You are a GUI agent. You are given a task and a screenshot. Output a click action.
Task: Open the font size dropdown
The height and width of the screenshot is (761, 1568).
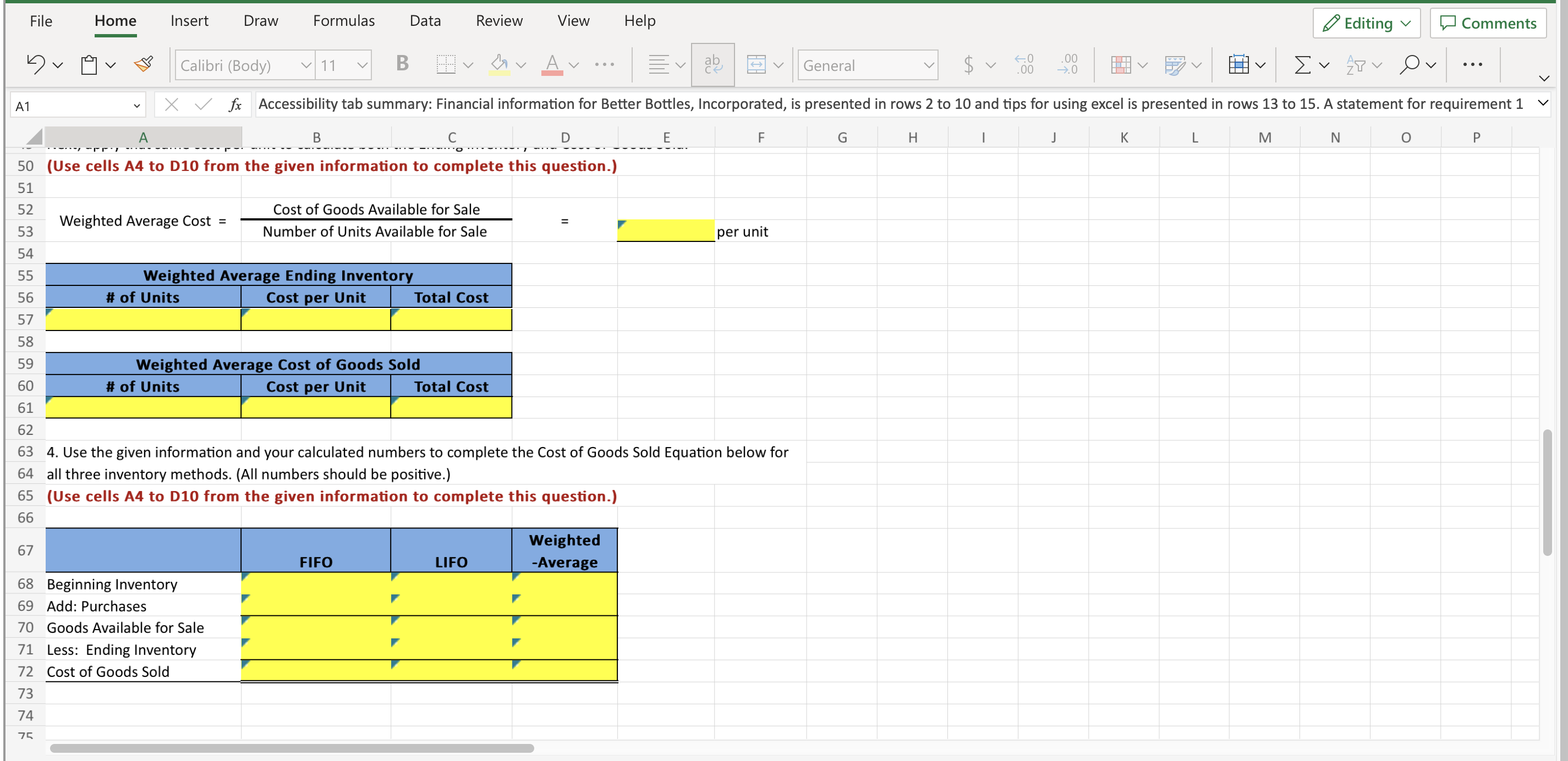point(344,65)
